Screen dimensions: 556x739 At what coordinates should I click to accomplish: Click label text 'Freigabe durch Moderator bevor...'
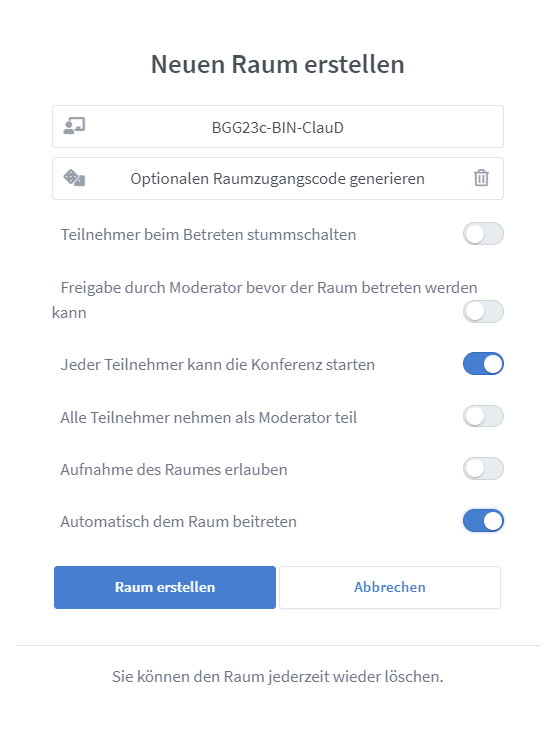264,300
